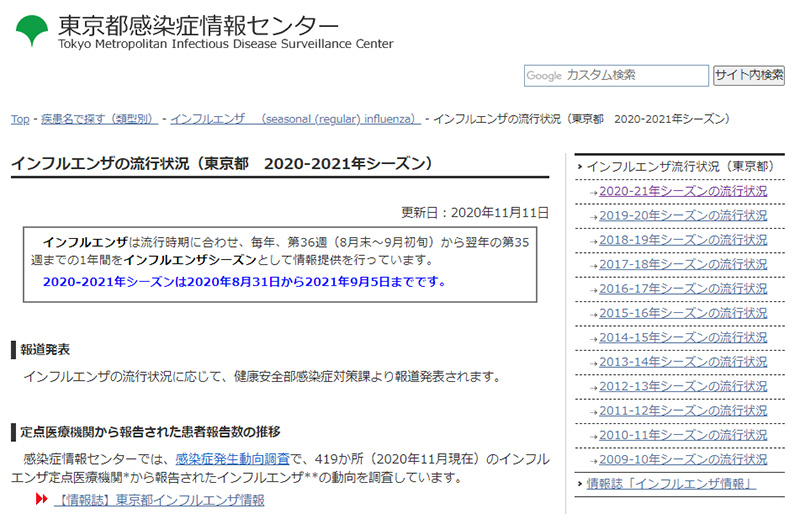
Task: Open 疾患名で探す（類型別） breadcrumb link
Action: pos(98,119)
